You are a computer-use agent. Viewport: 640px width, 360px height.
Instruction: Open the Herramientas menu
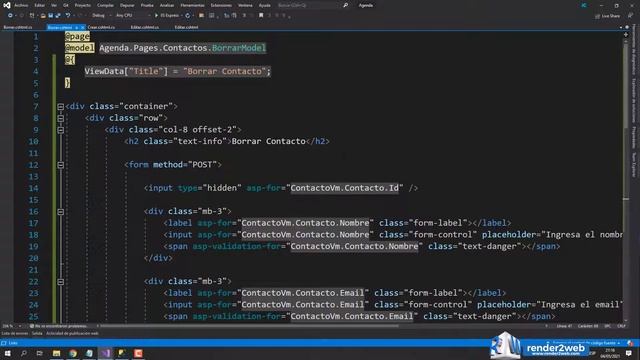pyautogui.click(x=192, y=5)
